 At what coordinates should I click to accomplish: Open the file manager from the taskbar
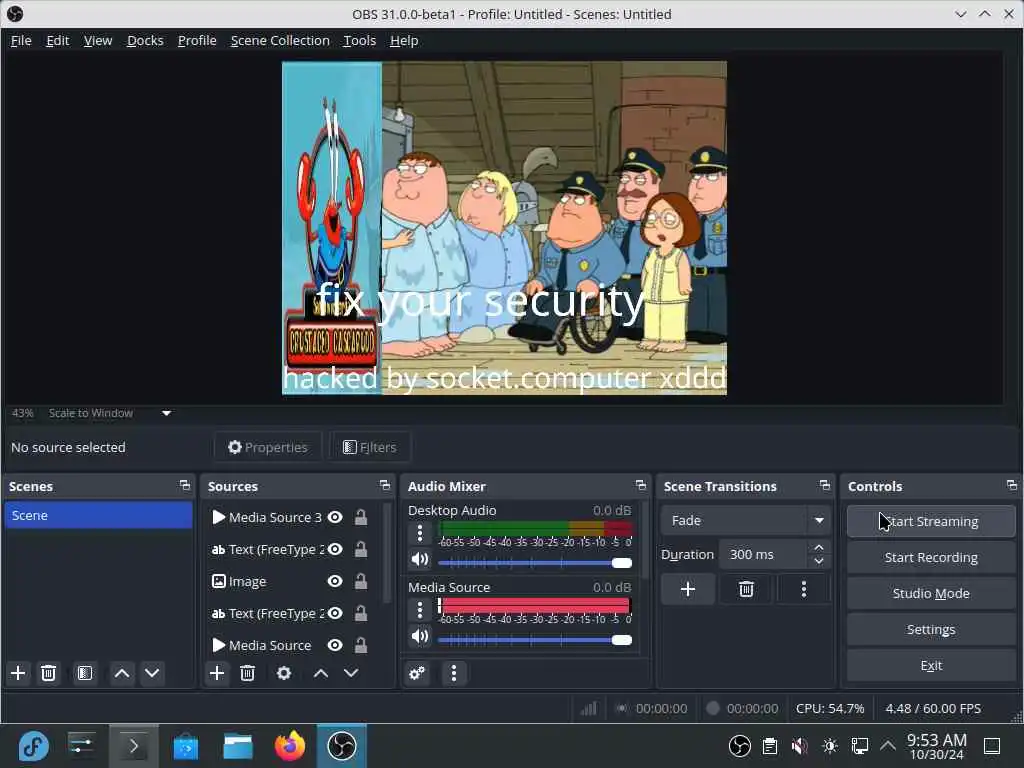tap(238, 746)
